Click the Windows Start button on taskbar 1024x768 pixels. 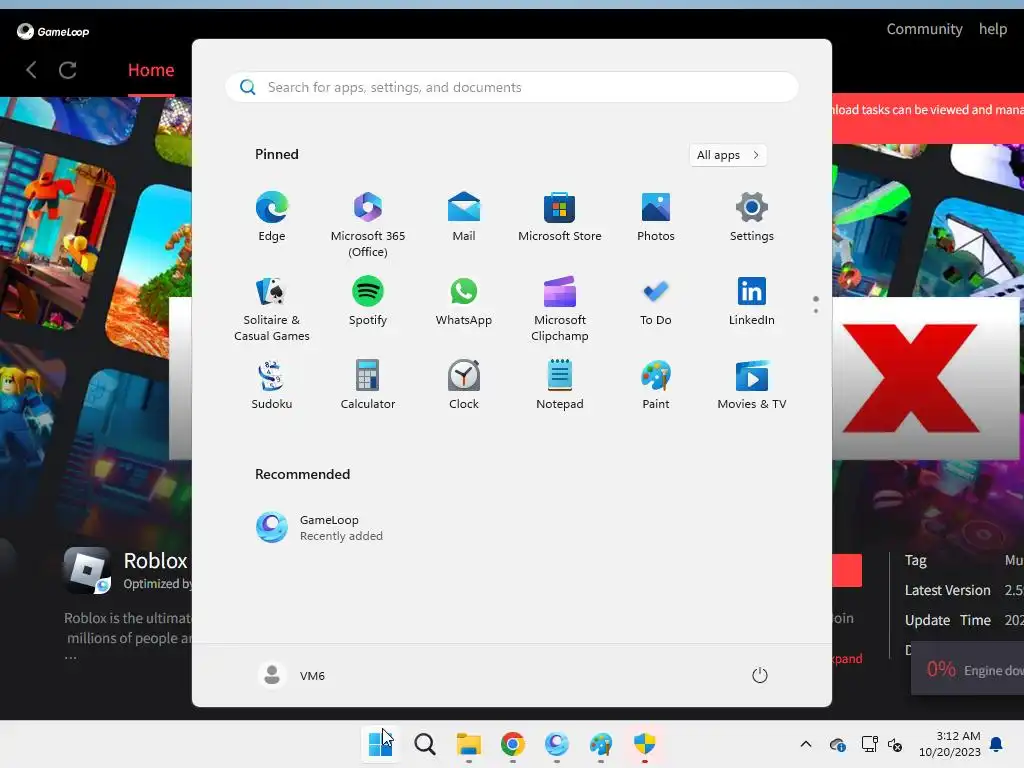(x=380, y=744)
